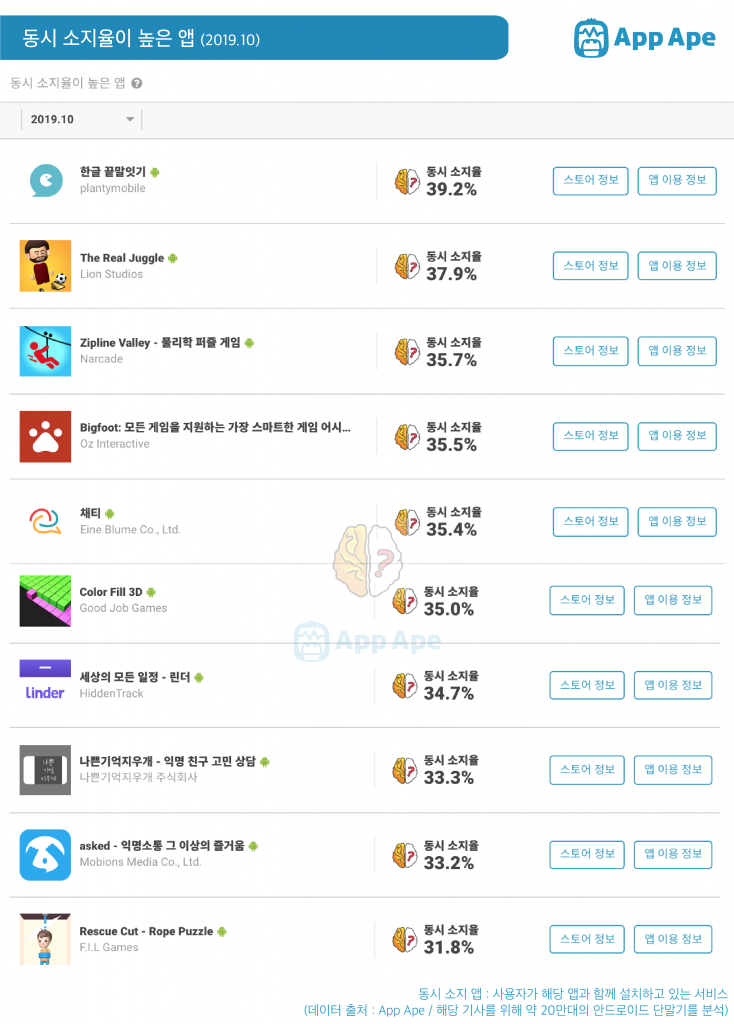Screen dimensions: 734x1024
Task: Open 스토어 정보 for 한글 끝말잇기
Action: [590, 181]
